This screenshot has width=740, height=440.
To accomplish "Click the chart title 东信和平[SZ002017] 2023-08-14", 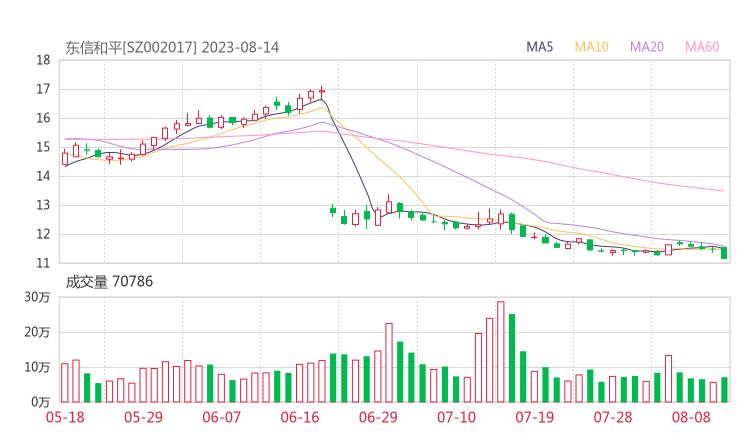I will click(x=172, y=48).
